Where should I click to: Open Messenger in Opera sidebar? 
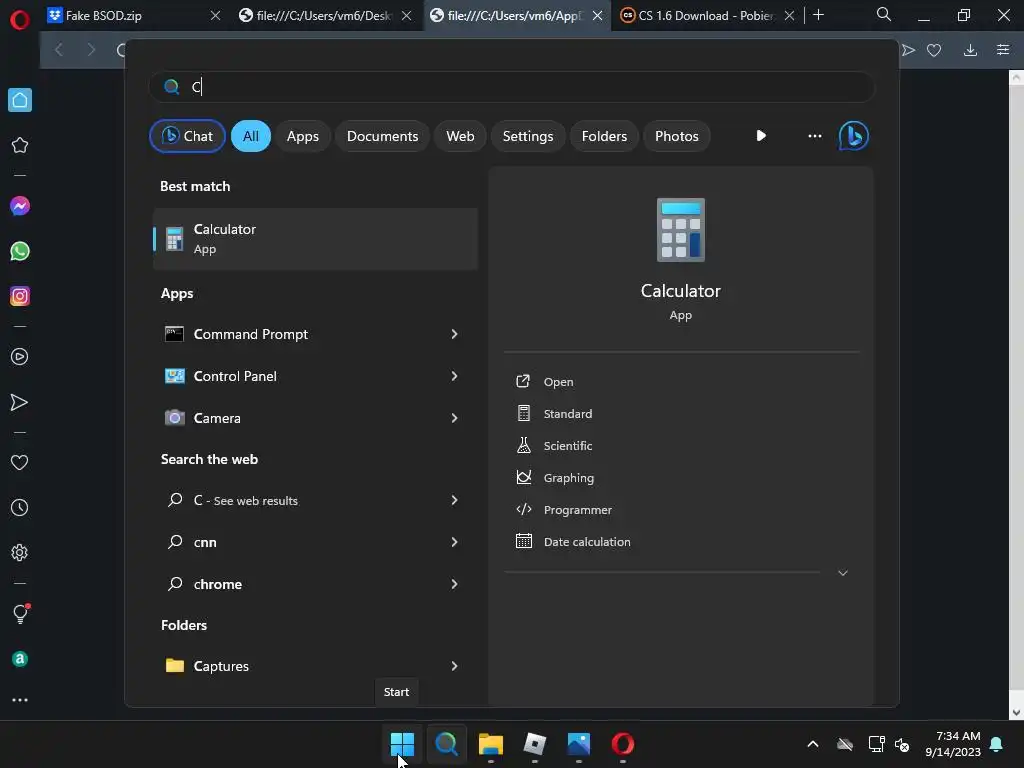(20, 206)
